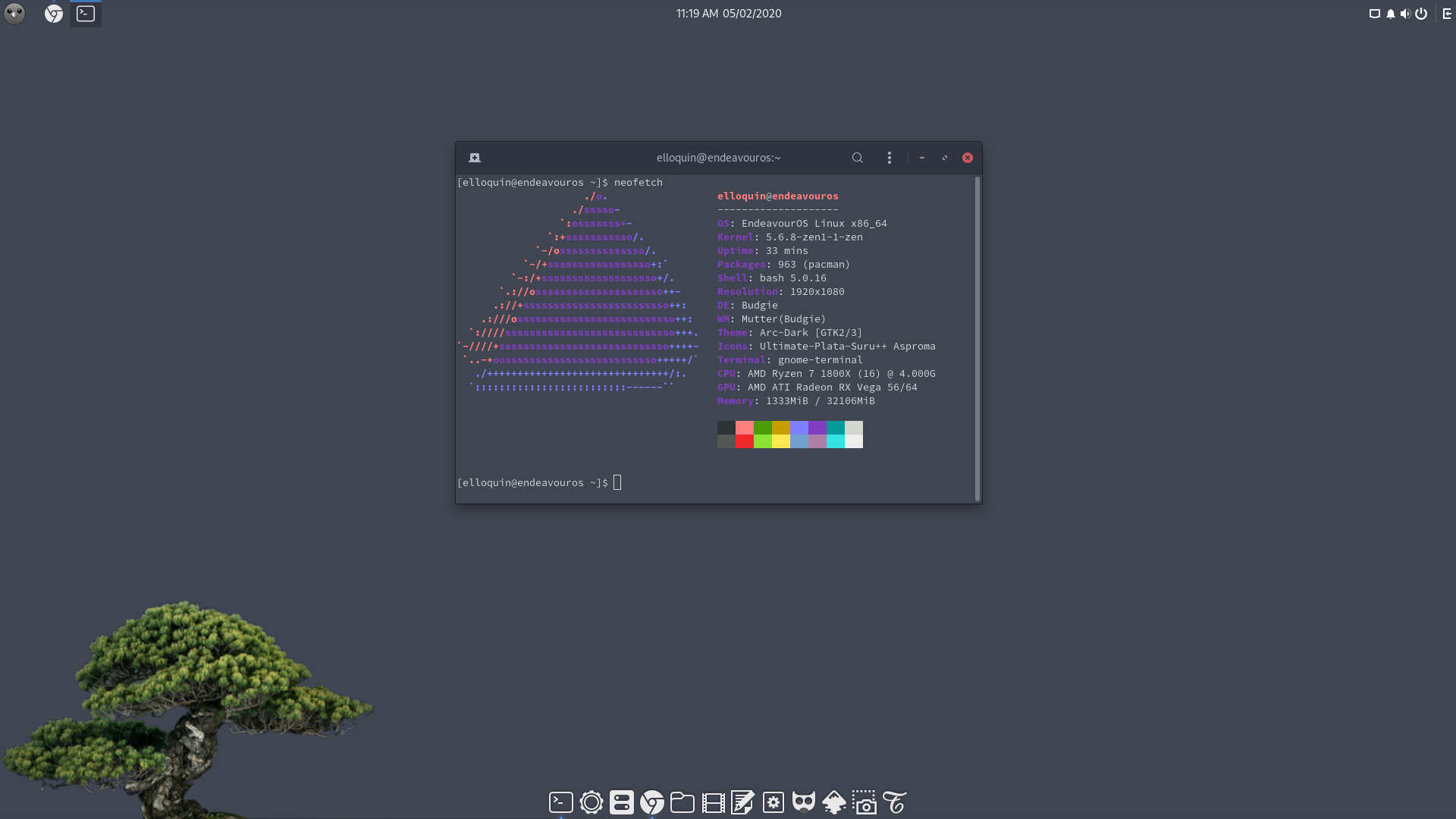Launch Chromium from the dock
This screenshot has height=819, width=1456.
(x=652, y=802)
